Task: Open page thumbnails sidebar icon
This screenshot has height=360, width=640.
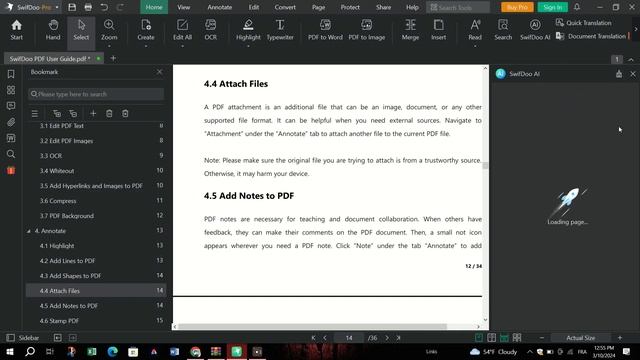Action: tap(11, 90)
